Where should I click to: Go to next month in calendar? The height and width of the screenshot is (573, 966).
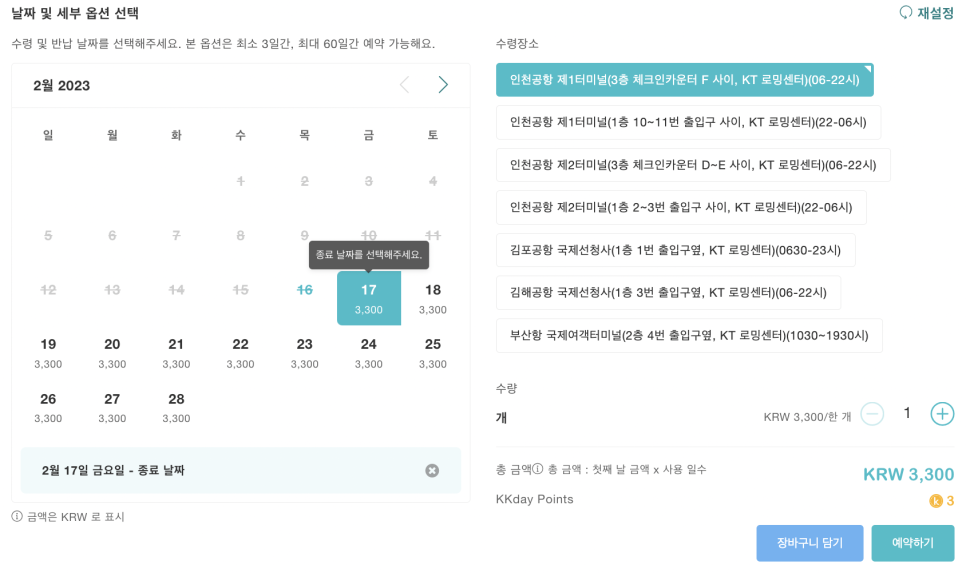tap(443, 85)
